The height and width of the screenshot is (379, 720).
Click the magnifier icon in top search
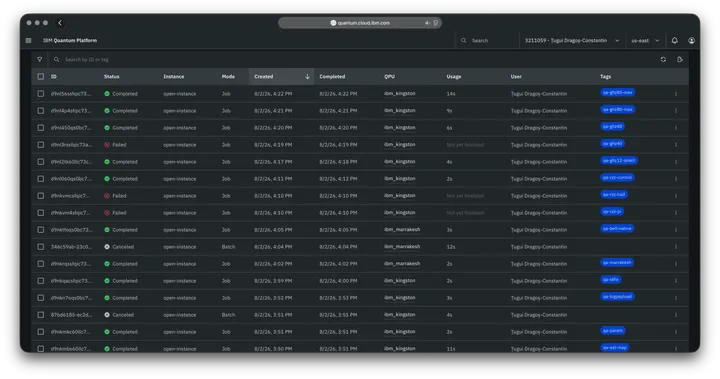coord(464,40)
